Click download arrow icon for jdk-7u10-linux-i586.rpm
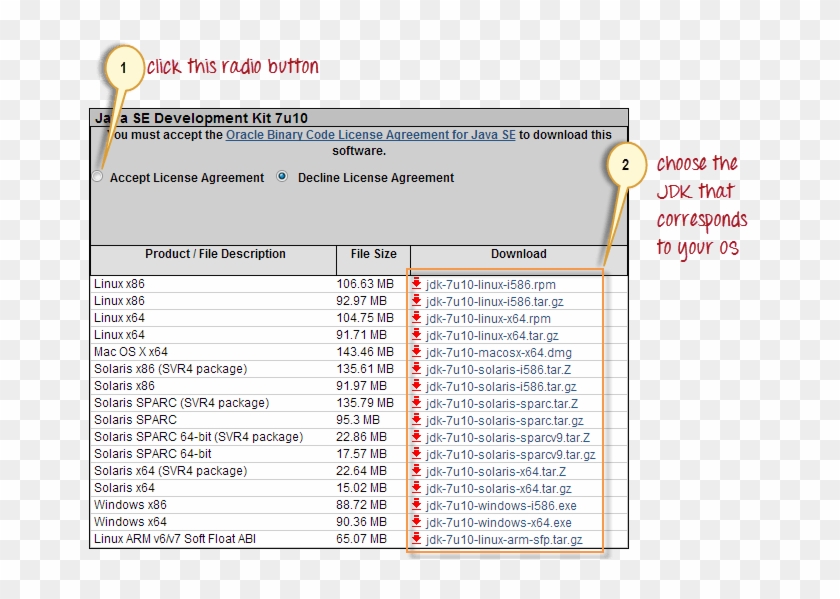This screenshot has height=599, width=840. point(416,283)
